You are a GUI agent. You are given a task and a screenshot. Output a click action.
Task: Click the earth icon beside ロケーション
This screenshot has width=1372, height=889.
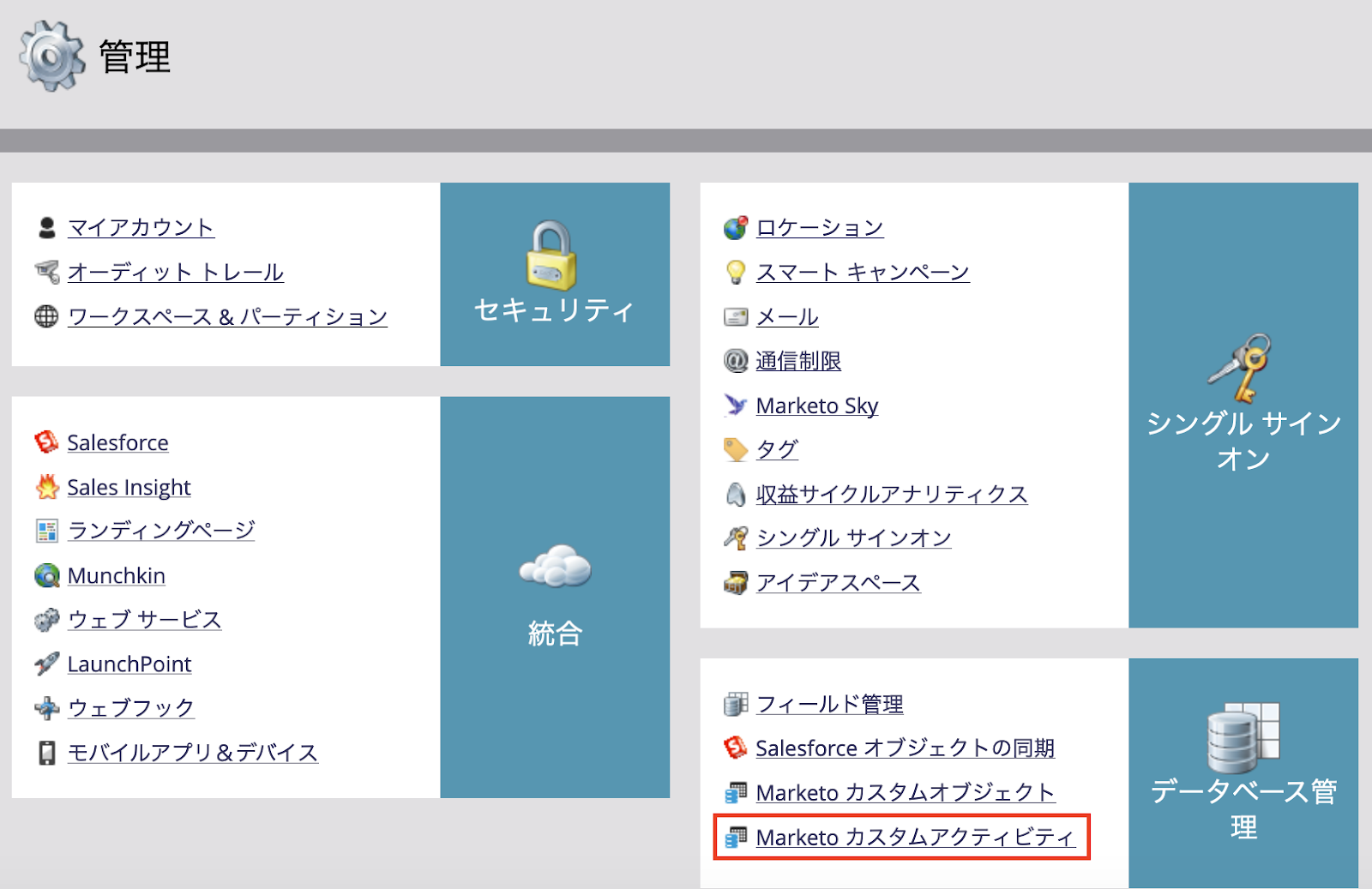pos(735,227)
